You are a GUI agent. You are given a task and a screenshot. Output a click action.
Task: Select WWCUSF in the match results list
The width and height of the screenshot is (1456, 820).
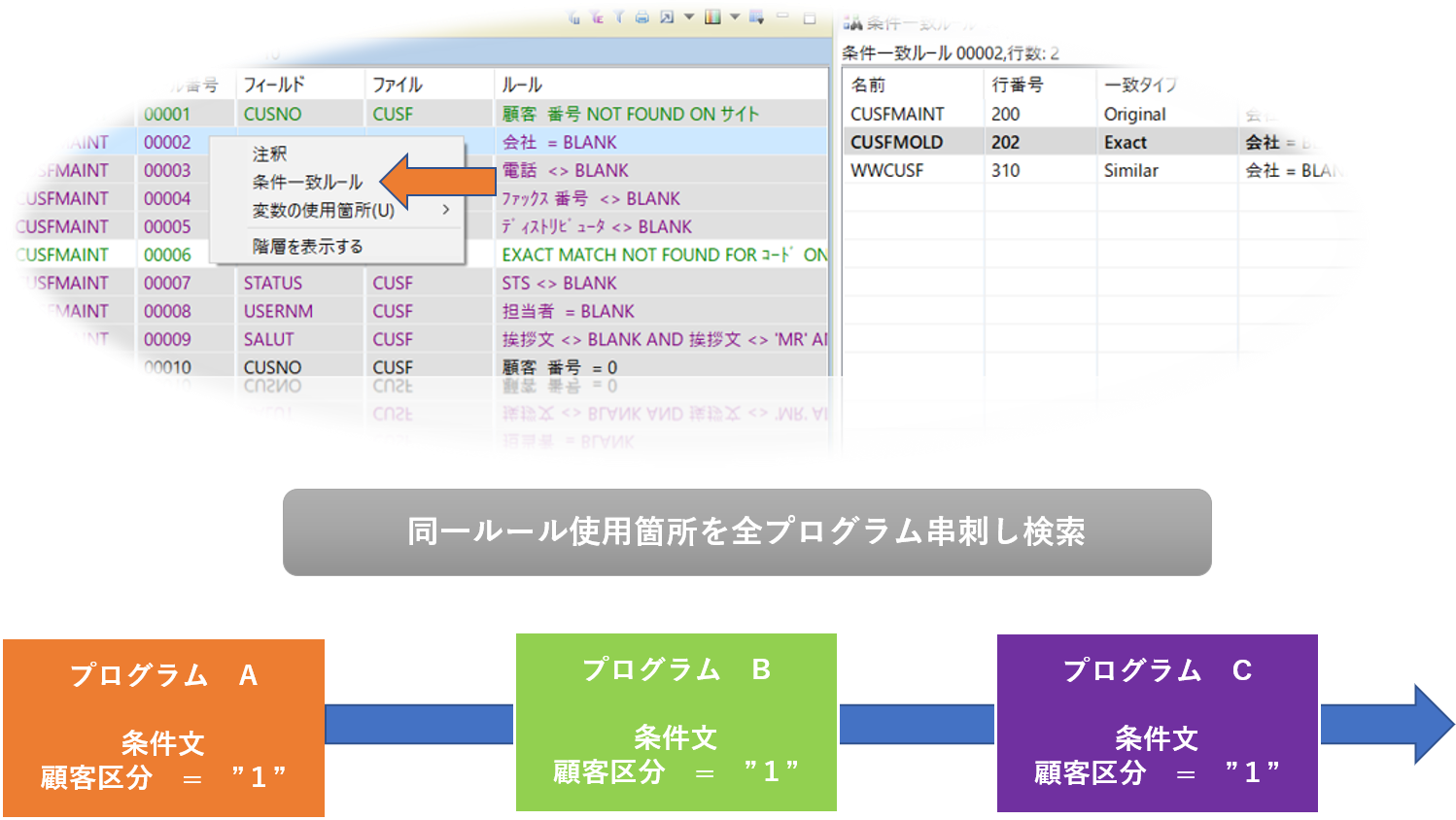[886, 170]
